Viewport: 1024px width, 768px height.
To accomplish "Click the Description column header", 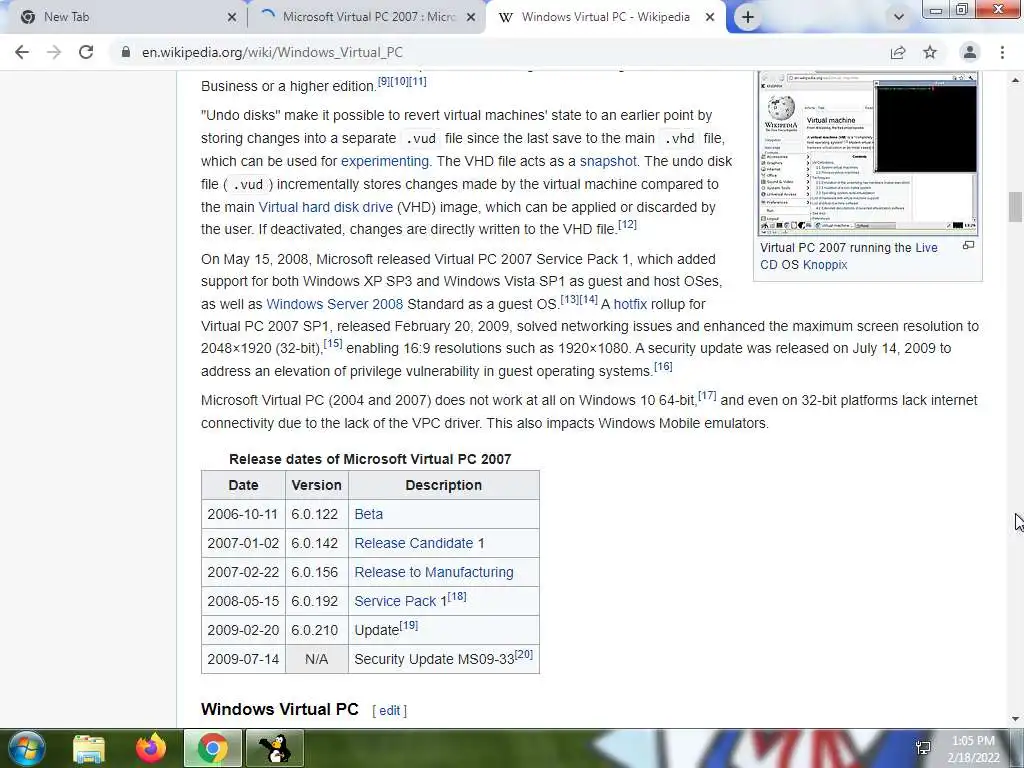I will [x=443, y=485].
